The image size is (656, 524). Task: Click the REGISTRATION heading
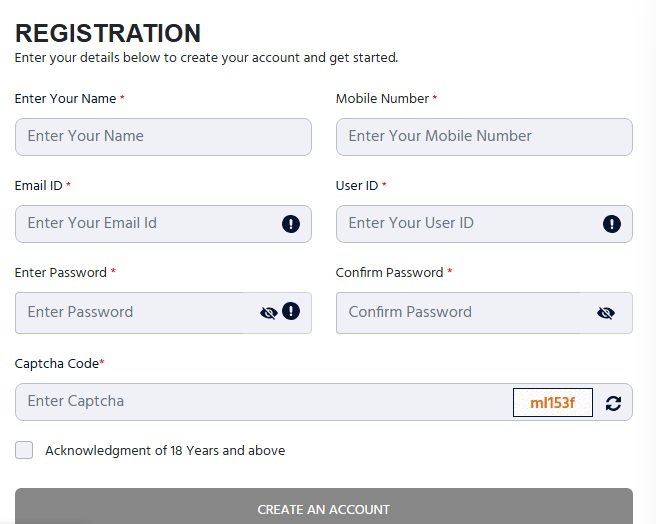(x=108, y=33)
